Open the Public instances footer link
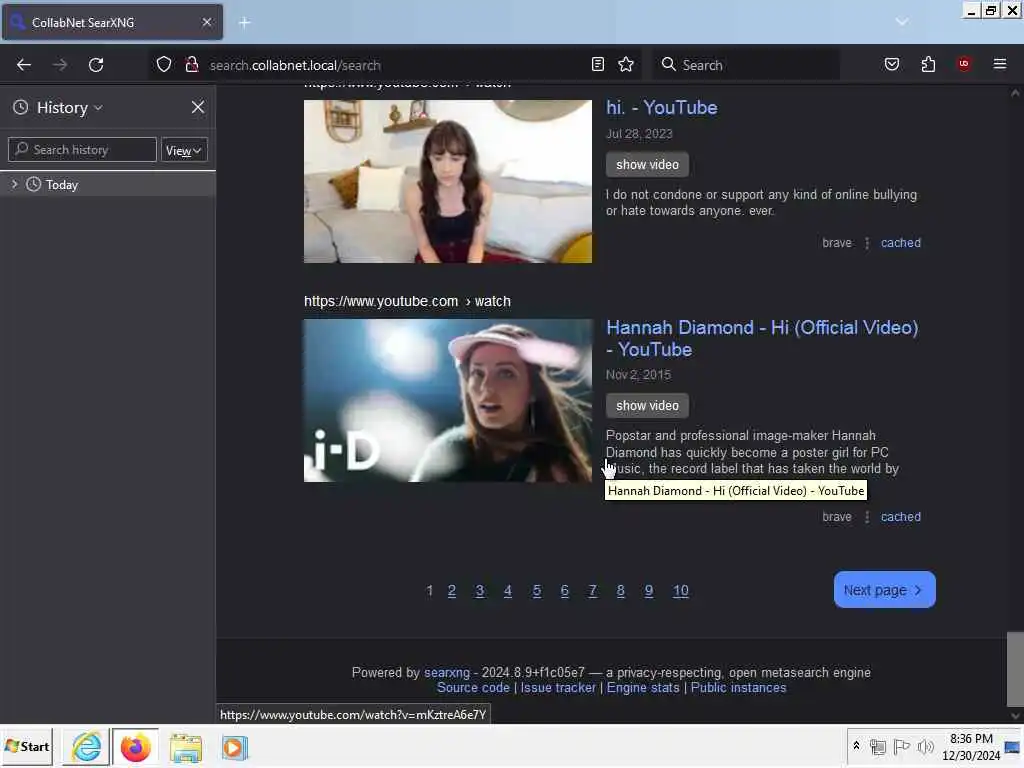Image resolution: width=1024 pixels, height=768 pixels. [738, 688]
